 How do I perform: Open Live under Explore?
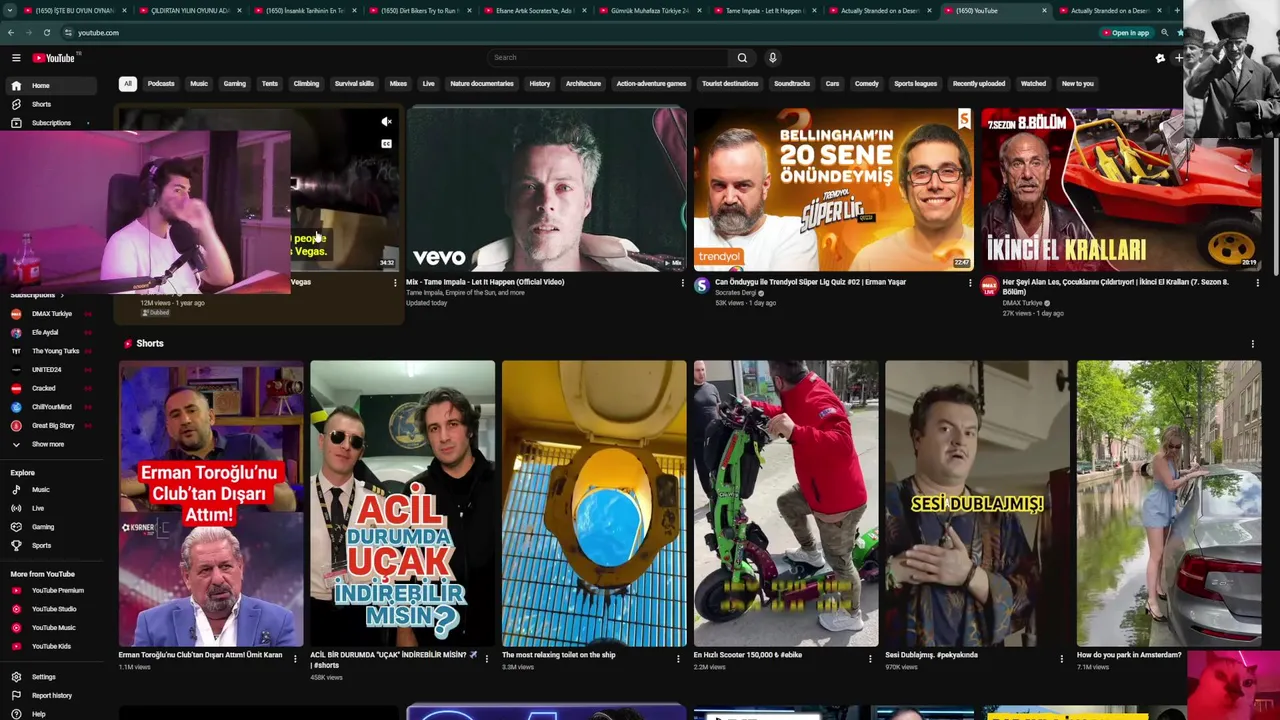click(38, 508)
